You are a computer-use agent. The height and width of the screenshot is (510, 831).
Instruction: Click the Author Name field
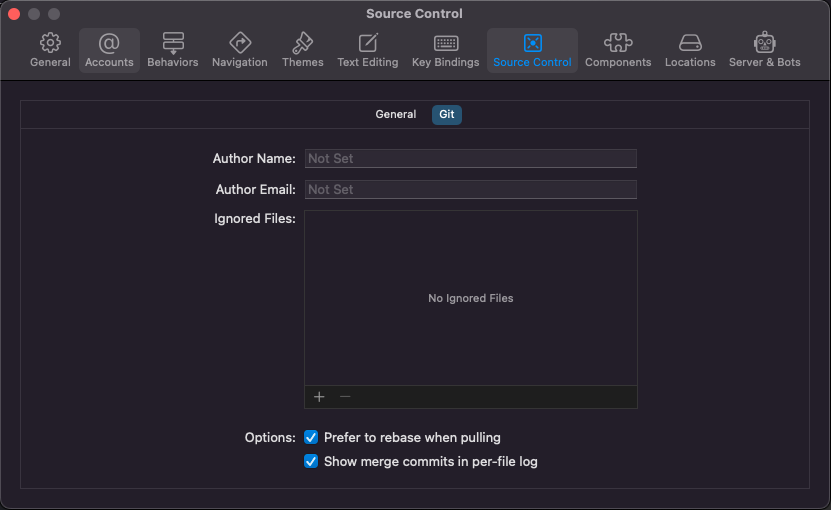(x=471, y=159)
